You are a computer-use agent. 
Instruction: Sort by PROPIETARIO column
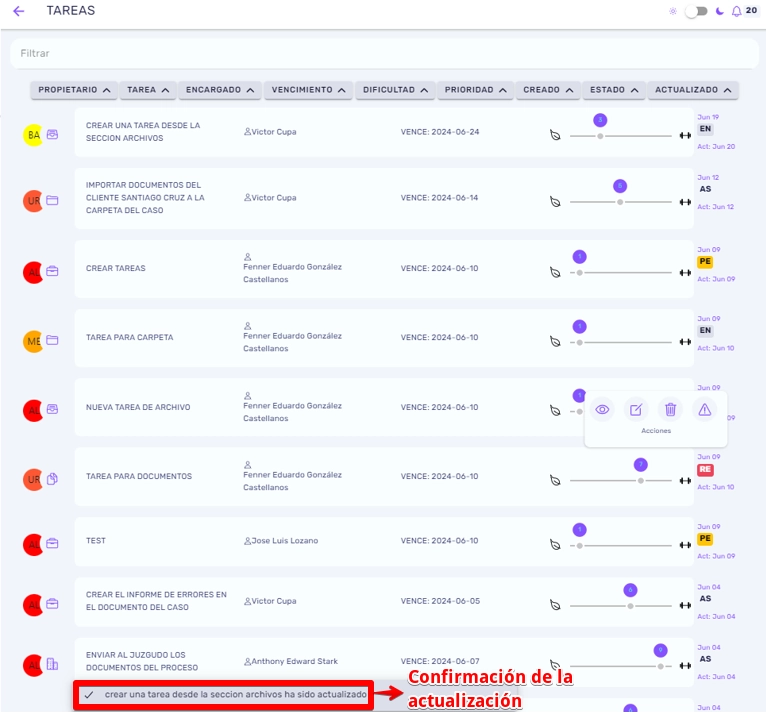tap(74, 90)
